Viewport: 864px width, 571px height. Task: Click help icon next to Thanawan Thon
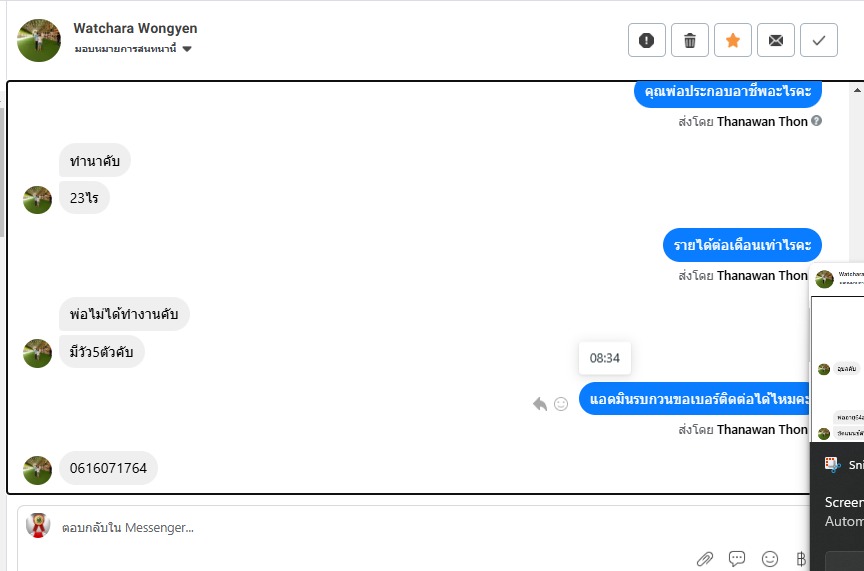coord(817,120)
